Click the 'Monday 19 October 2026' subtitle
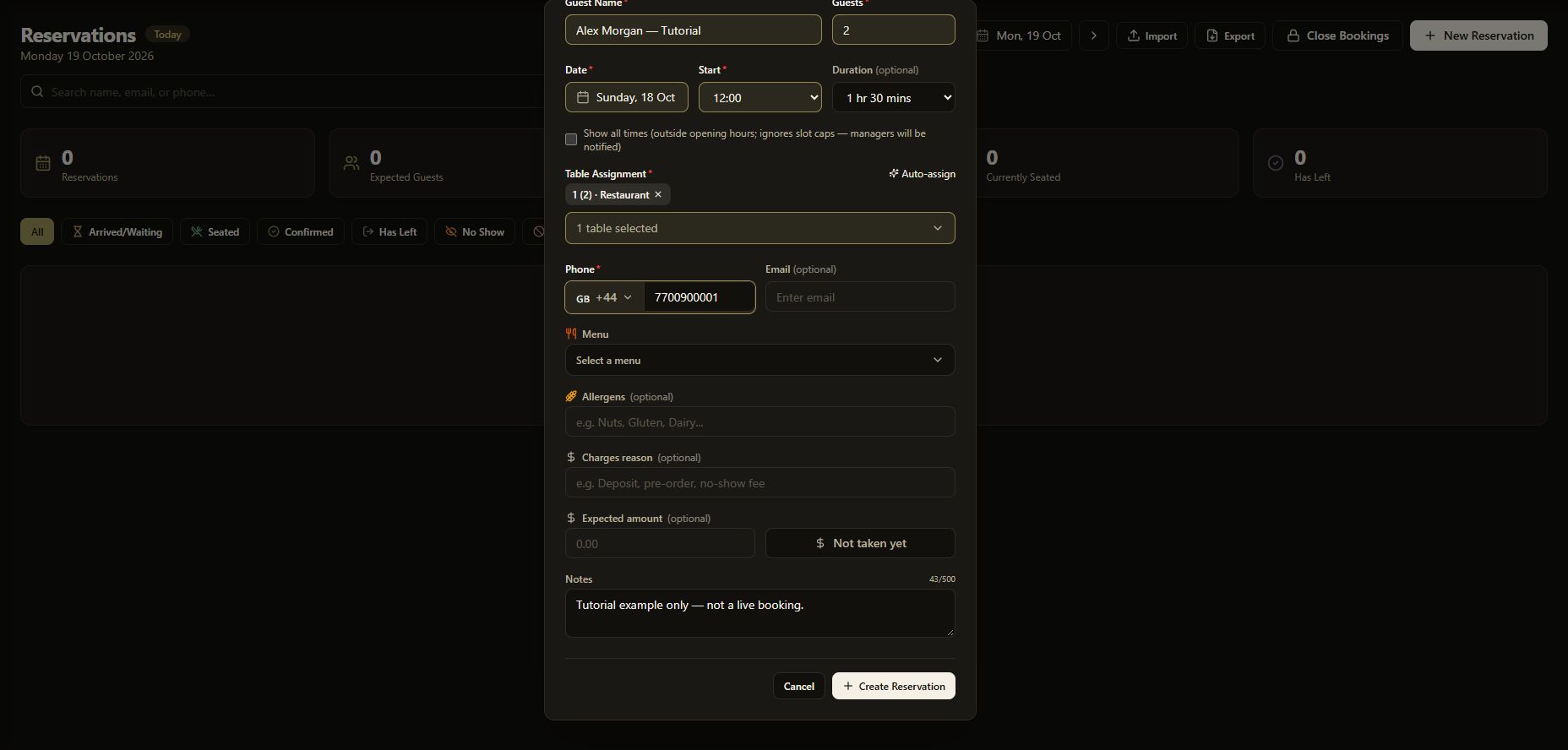 [87, 56]
